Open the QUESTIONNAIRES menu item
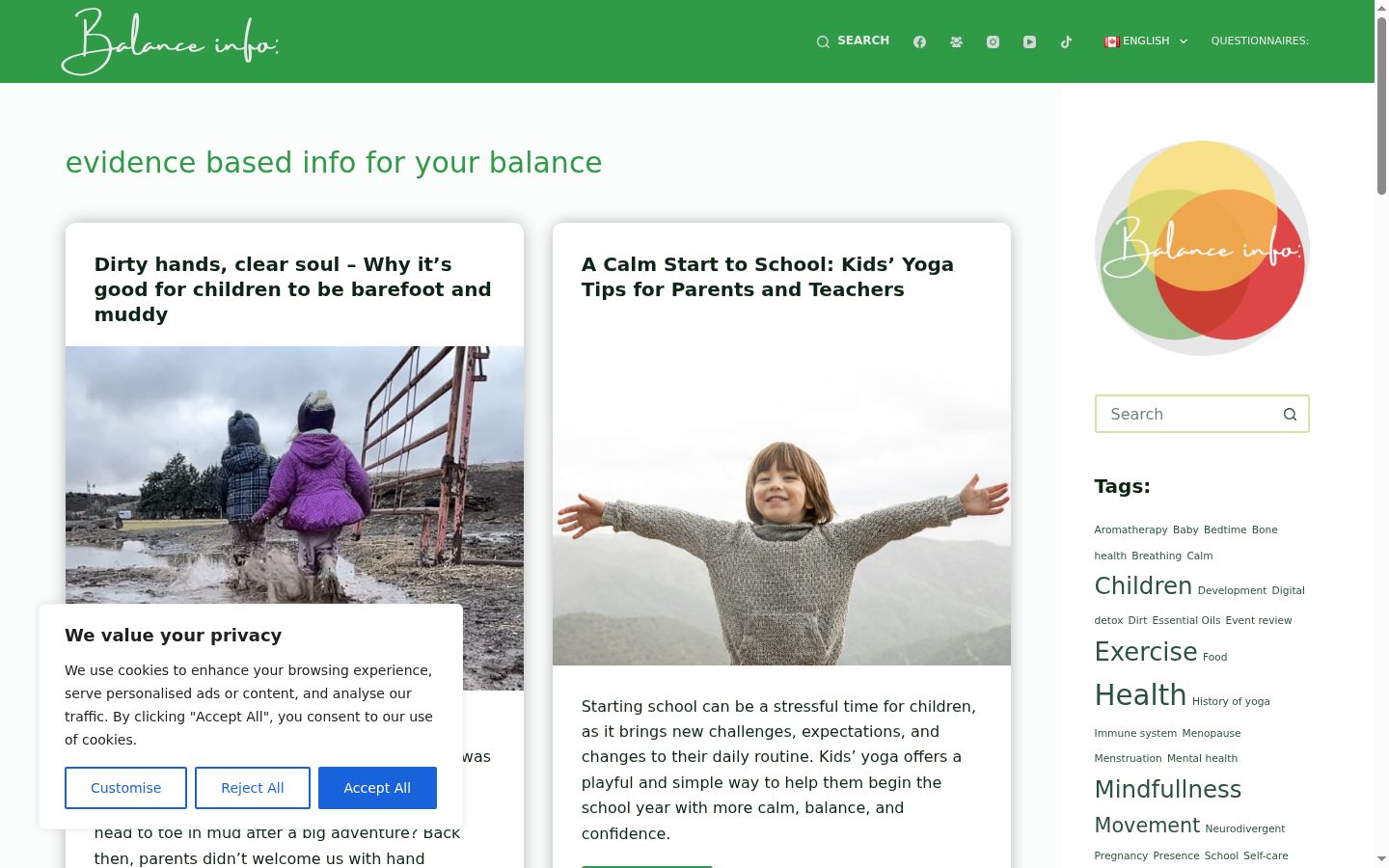 pyautogui.click(x=1260, y=41)
